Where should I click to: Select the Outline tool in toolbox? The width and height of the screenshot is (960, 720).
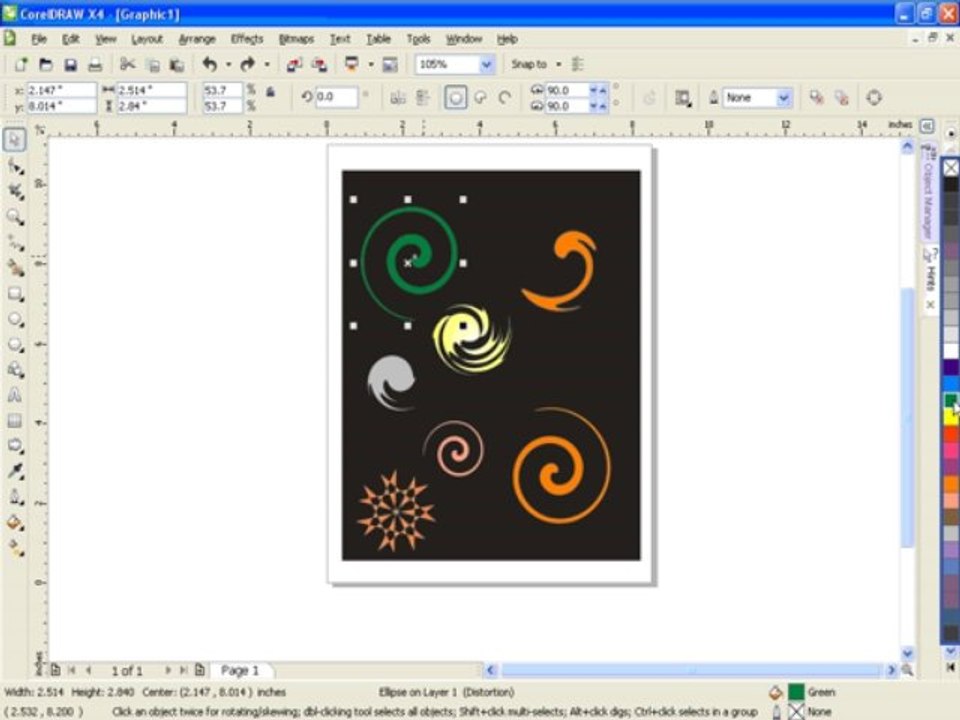pos(15,497)
